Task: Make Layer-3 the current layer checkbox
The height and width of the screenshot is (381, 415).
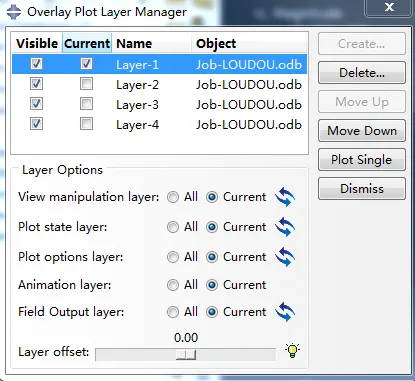Action: click(86, 104)
